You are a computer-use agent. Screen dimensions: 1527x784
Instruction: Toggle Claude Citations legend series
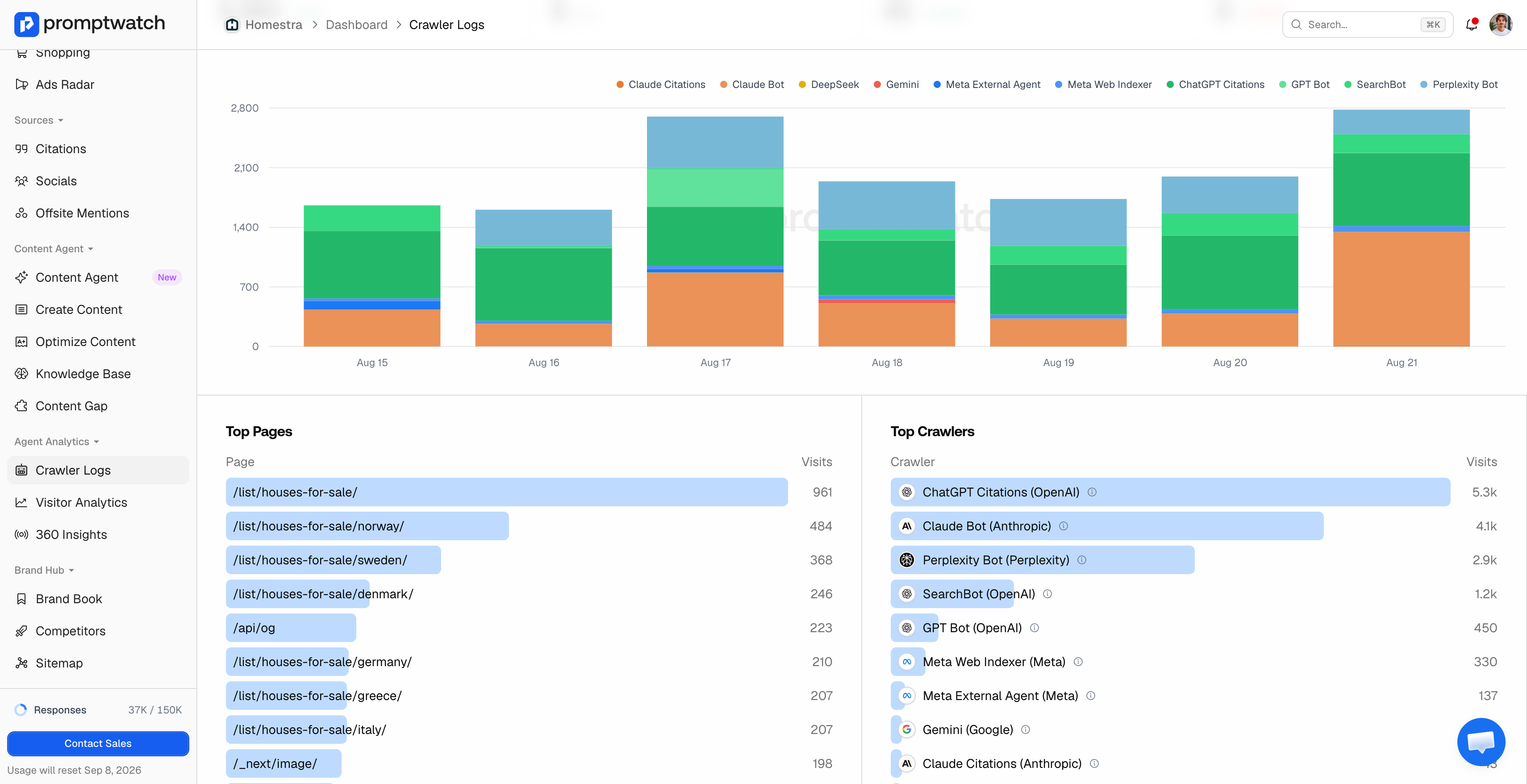point(660,84)
